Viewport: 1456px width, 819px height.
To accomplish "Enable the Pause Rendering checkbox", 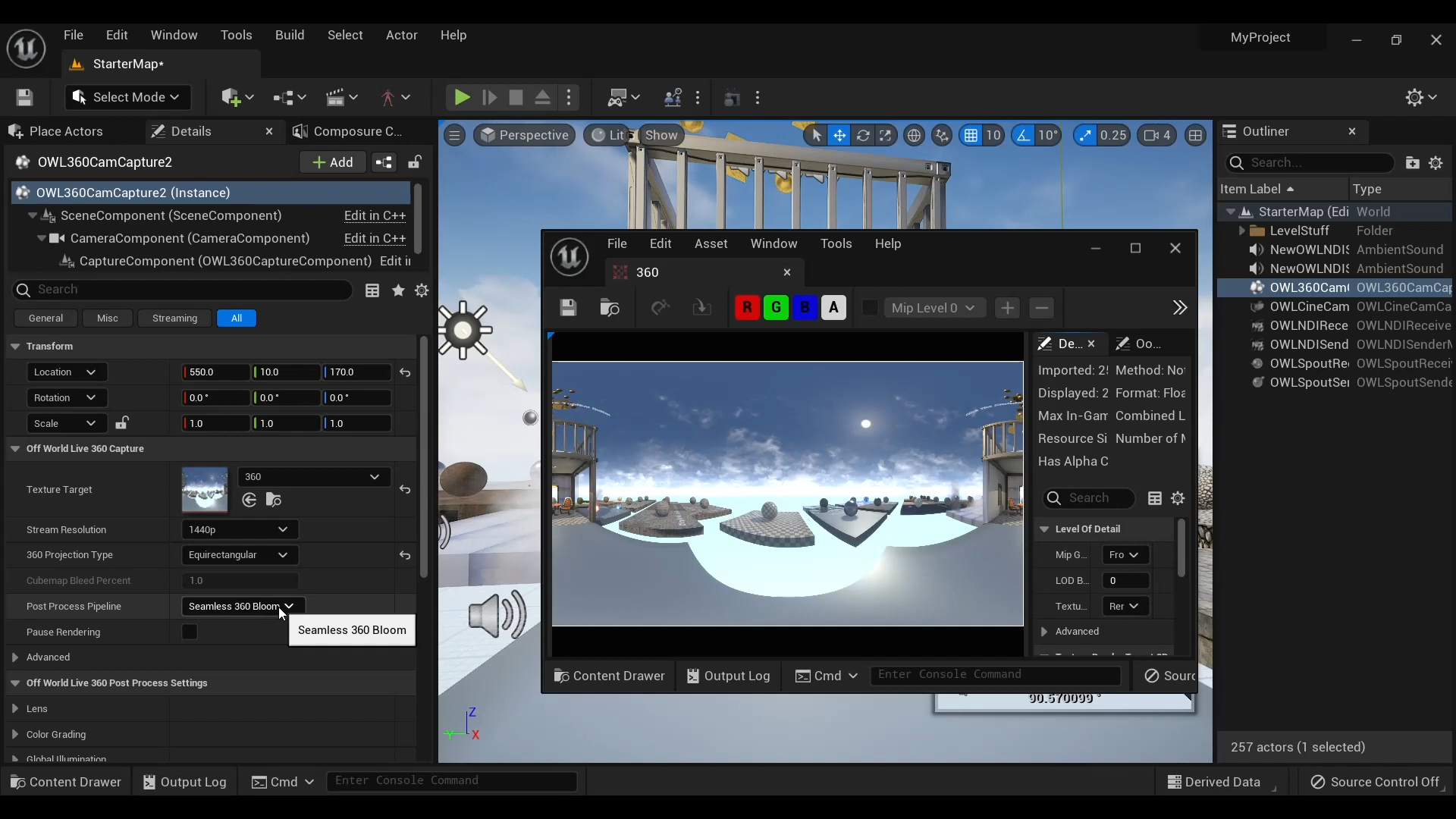I will click(x=190, y=632).
